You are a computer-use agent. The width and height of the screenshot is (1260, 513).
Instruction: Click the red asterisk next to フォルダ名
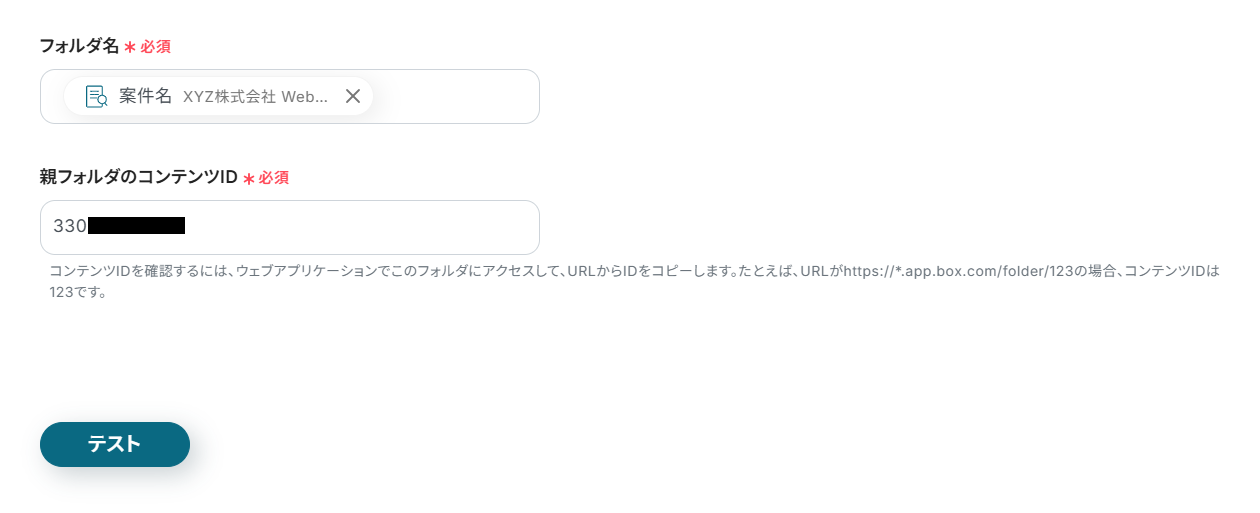(129, 47)
